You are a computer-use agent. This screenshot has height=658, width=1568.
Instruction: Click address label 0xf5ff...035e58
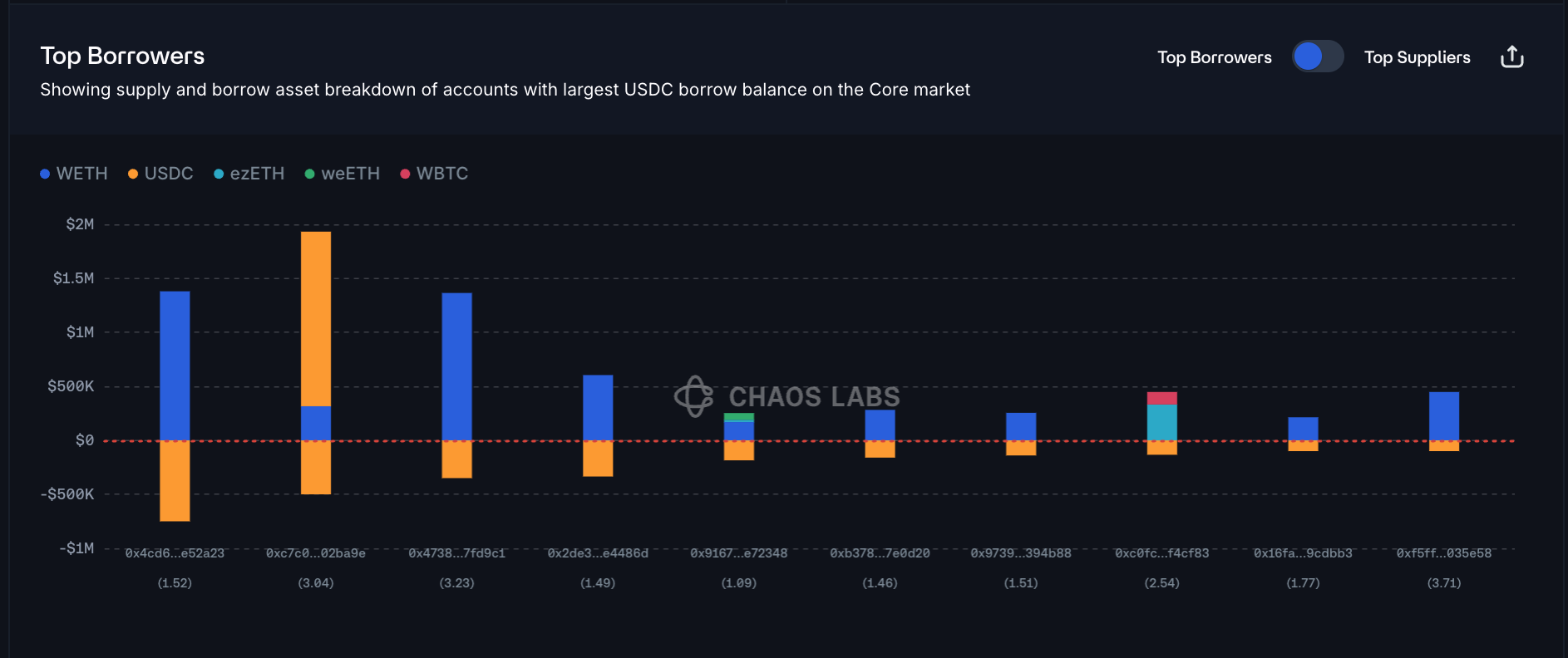(1443, 553)
